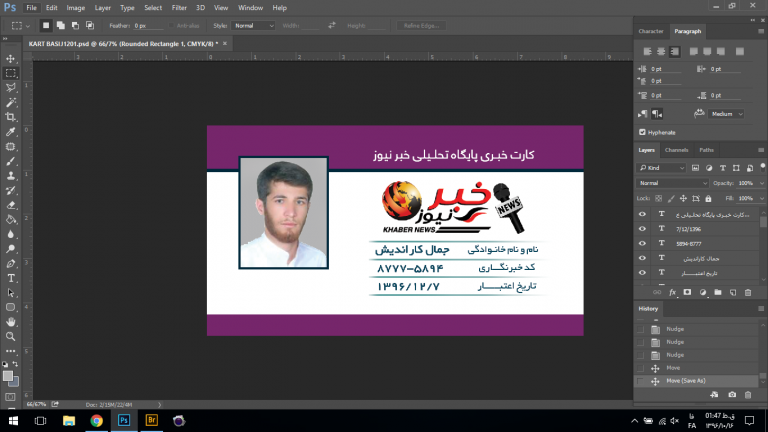Switch to the Character tab
This screenshot has width=768, height=432.
pos(650,31)
